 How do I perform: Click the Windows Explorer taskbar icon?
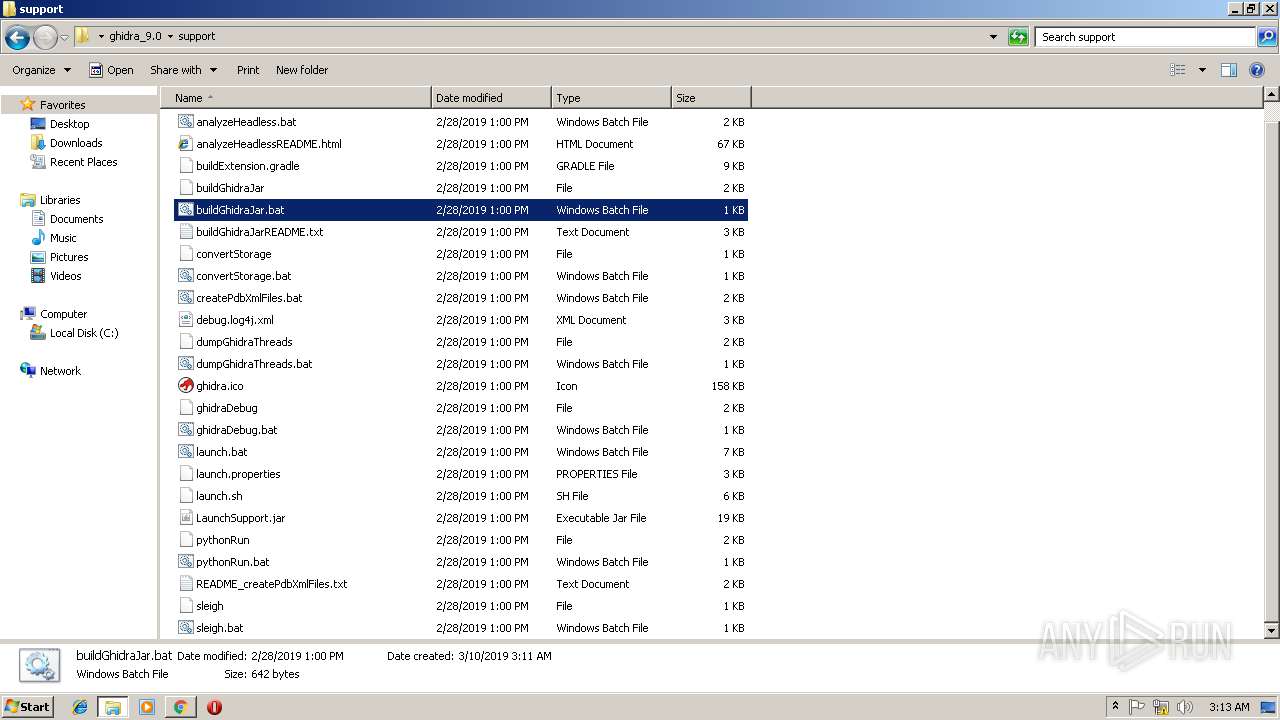click(x=113, y=707)
